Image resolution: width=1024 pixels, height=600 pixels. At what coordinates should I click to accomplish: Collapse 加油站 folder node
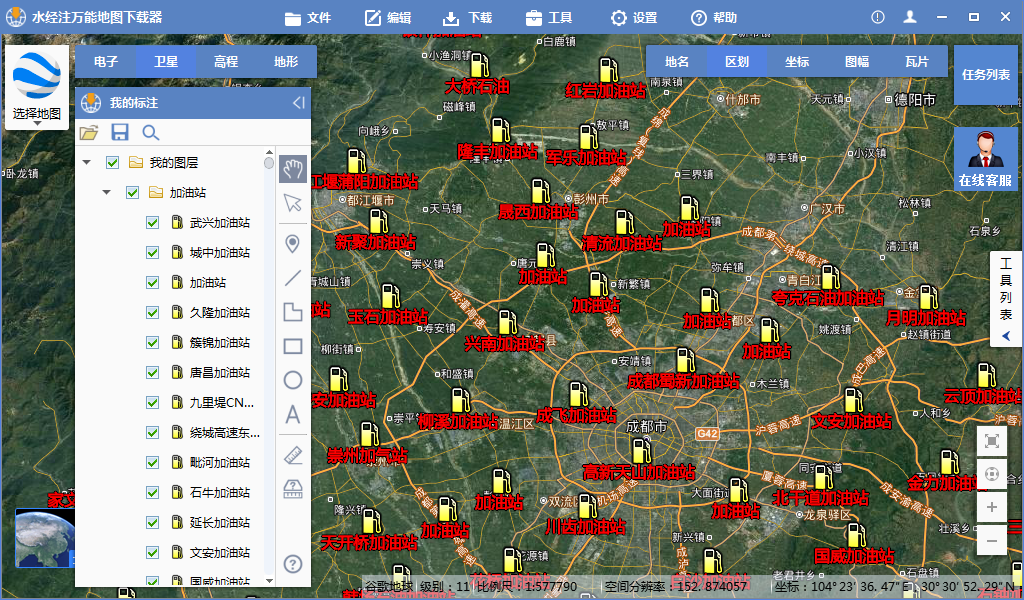[x=106, y=193]
